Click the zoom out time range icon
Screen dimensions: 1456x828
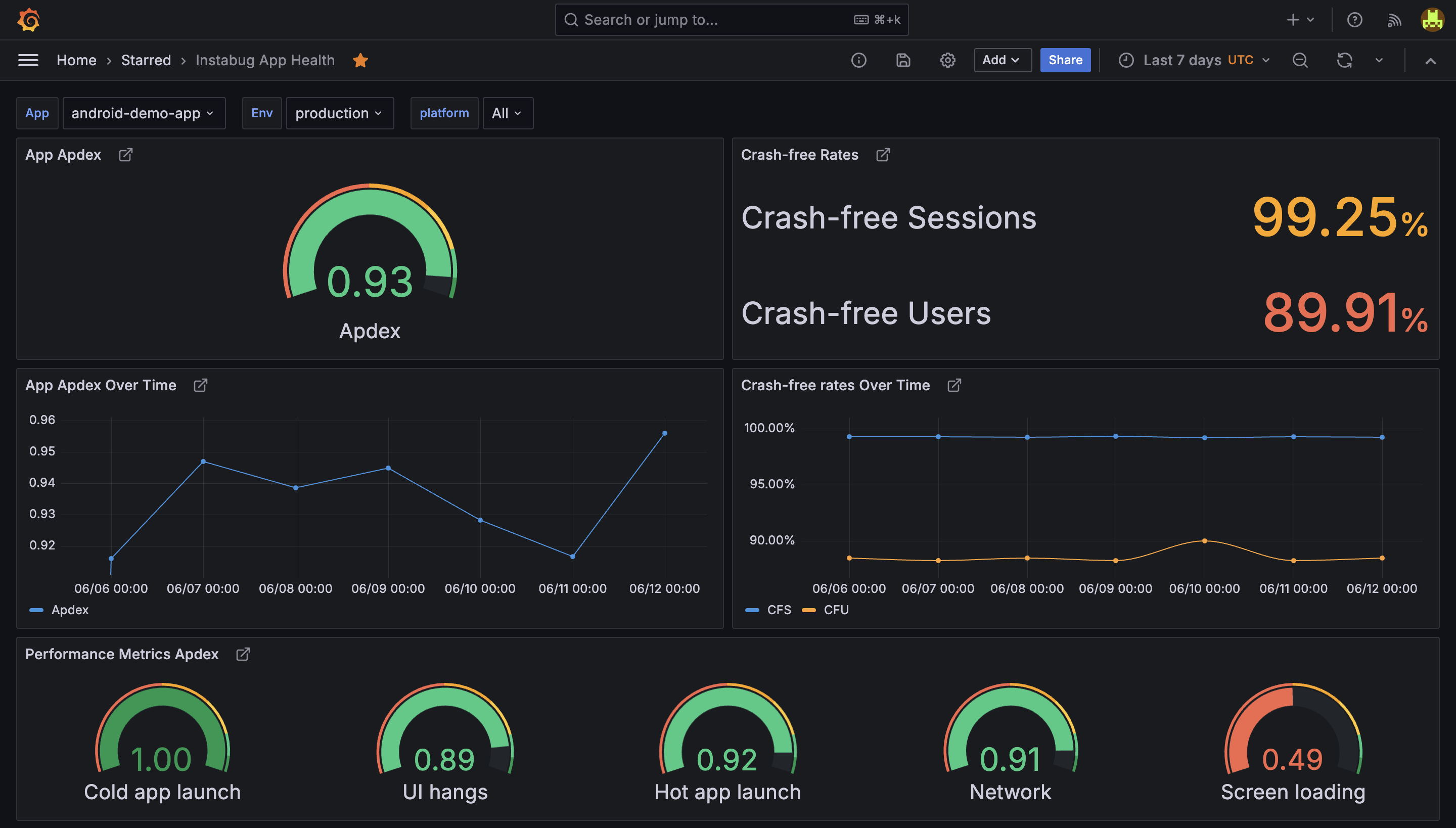point(1300,60)
